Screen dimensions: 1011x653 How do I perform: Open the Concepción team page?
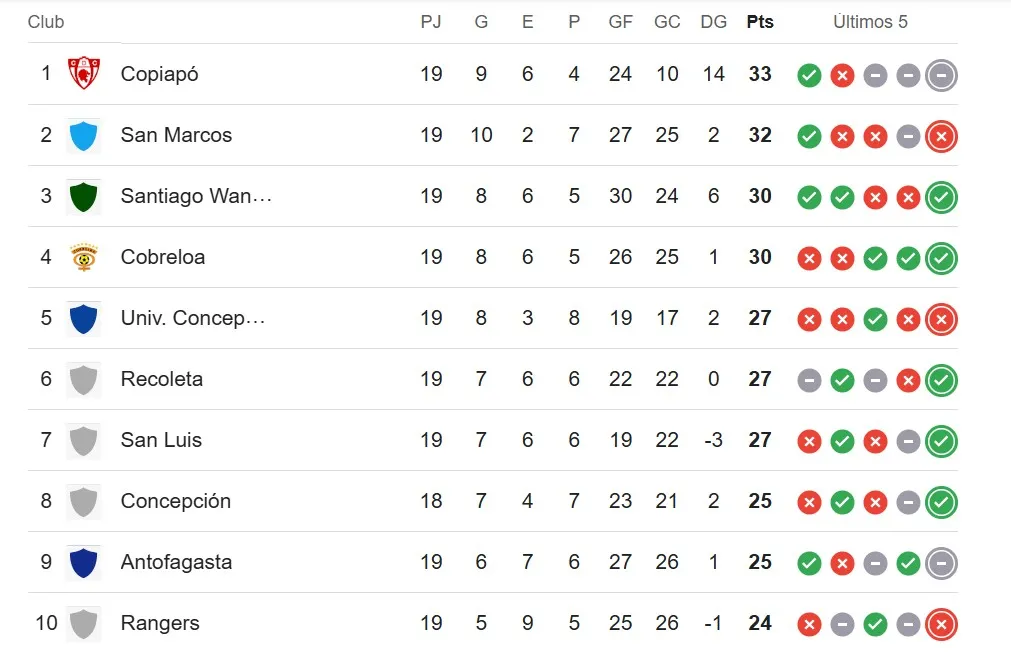(176, 501)
